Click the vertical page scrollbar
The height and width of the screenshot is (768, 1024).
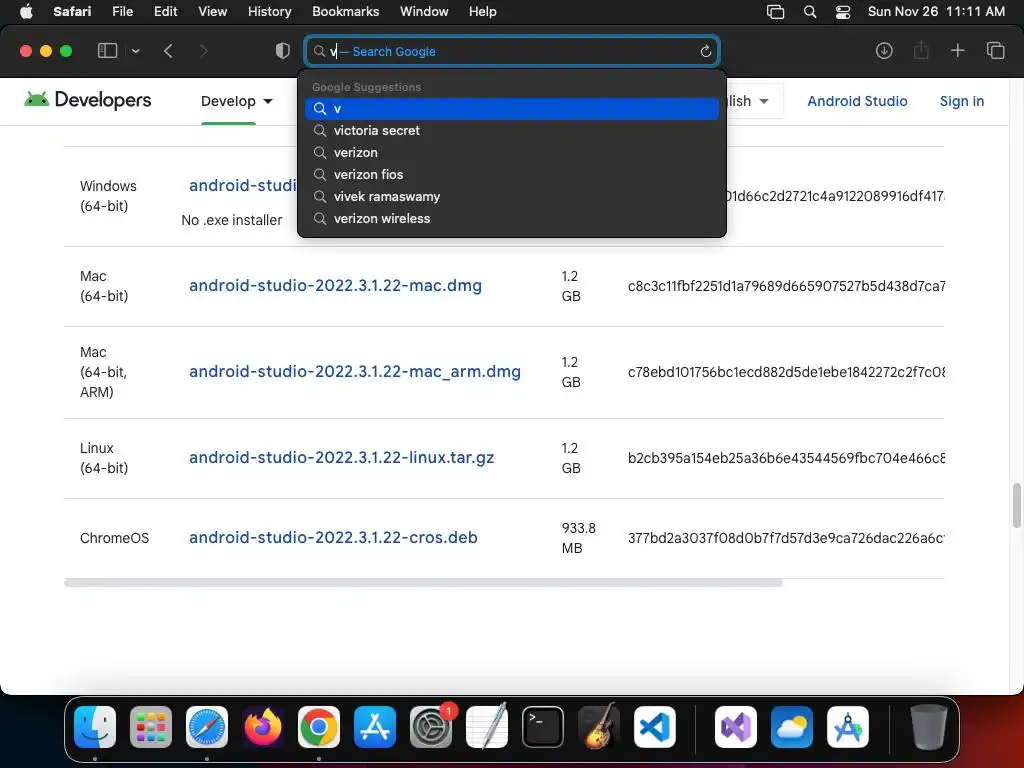click(1017, 505)
